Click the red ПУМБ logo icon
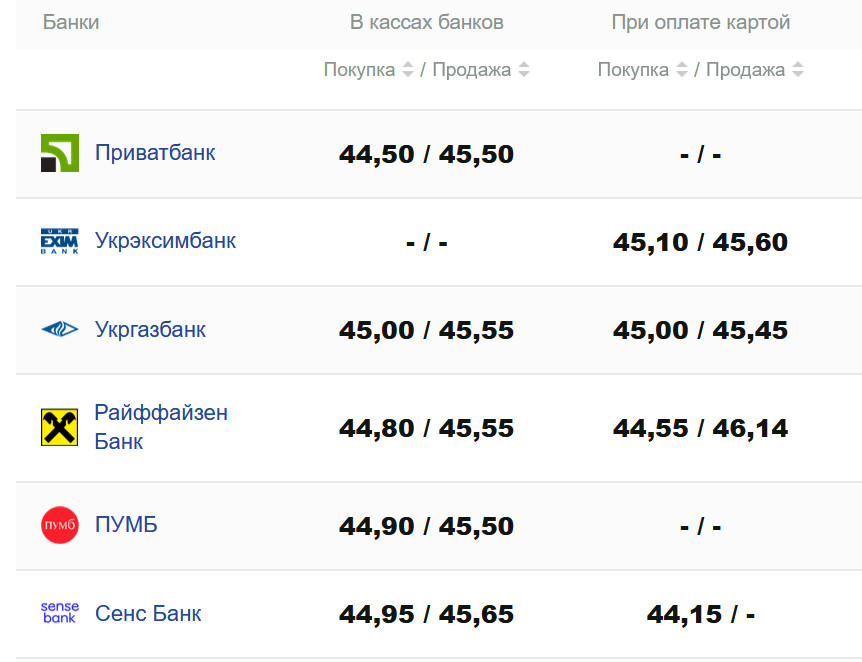The image size is (862, 662). point(60,525)
